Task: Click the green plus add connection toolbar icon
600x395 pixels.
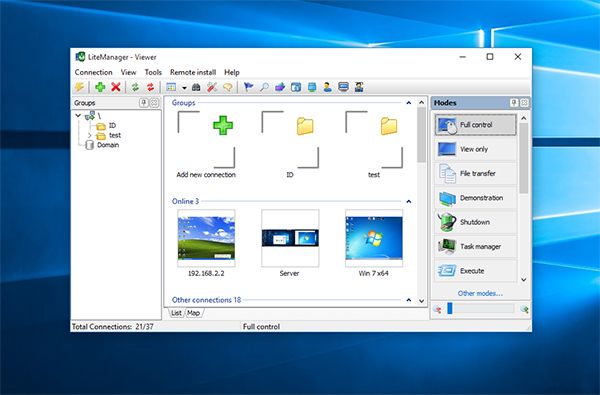Action: (x=100, y=87)
